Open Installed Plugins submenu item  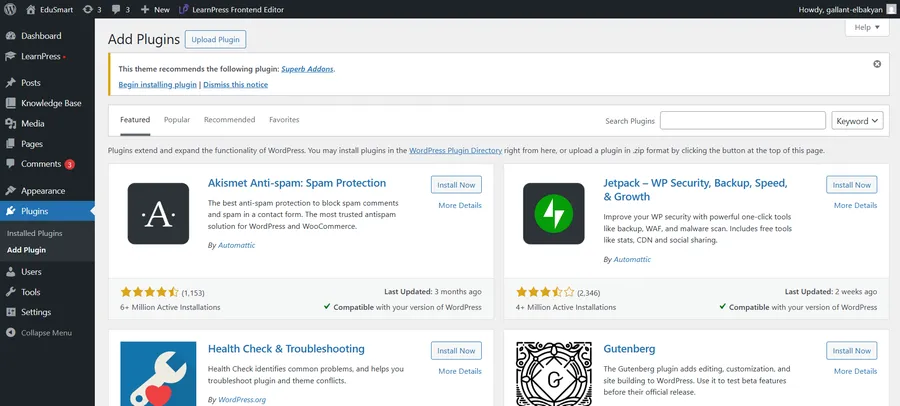click(x=34, y=234)
